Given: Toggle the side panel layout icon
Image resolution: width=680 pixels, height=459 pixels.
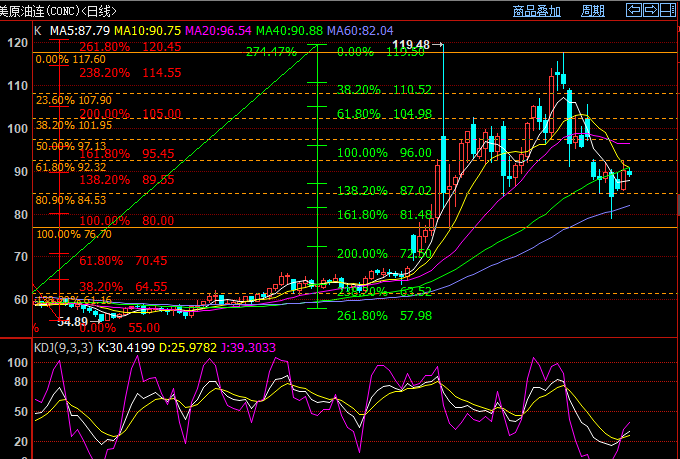Looking at the screenshot, I should [669, 10].
